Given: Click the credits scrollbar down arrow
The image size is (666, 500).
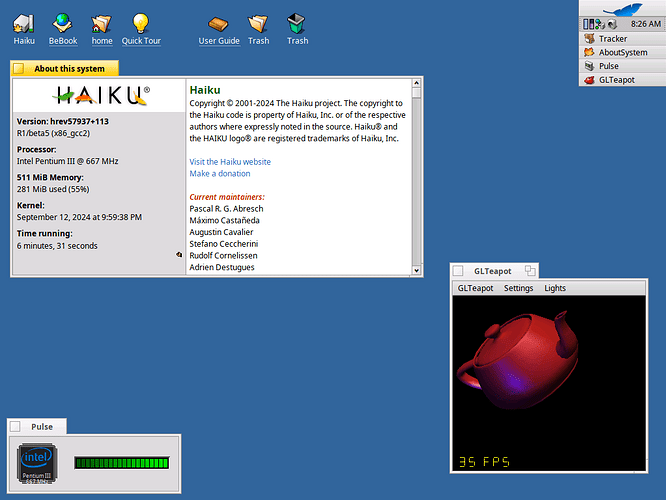Looking at the screenshot, I should pos(416,270).
